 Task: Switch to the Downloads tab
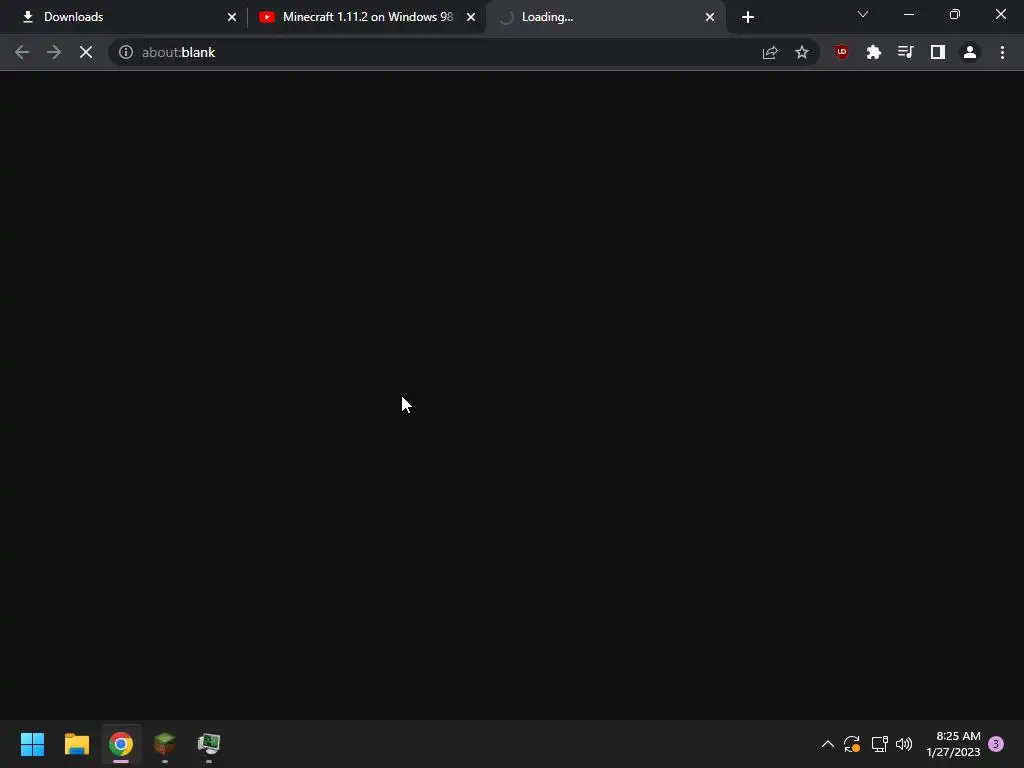(x=124, y=17)
